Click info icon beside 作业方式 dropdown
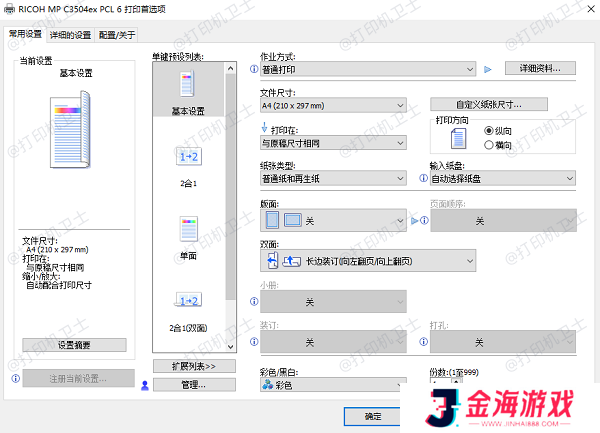 (x=254, y=69)
